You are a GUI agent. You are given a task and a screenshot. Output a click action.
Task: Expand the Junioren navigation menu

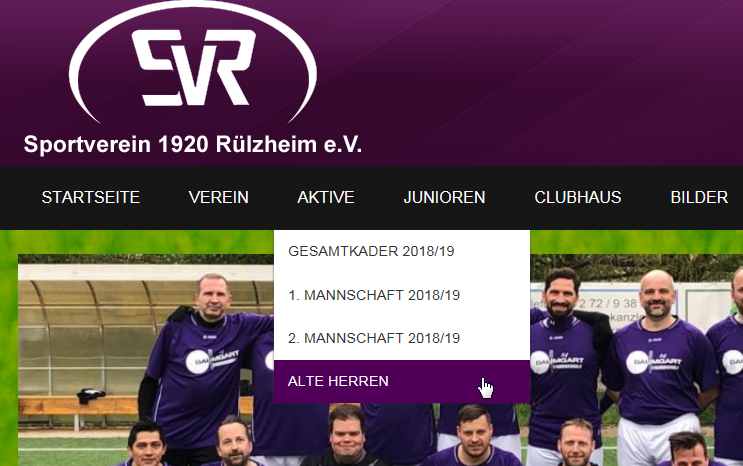pyautogui.click(x=444, y=197)
